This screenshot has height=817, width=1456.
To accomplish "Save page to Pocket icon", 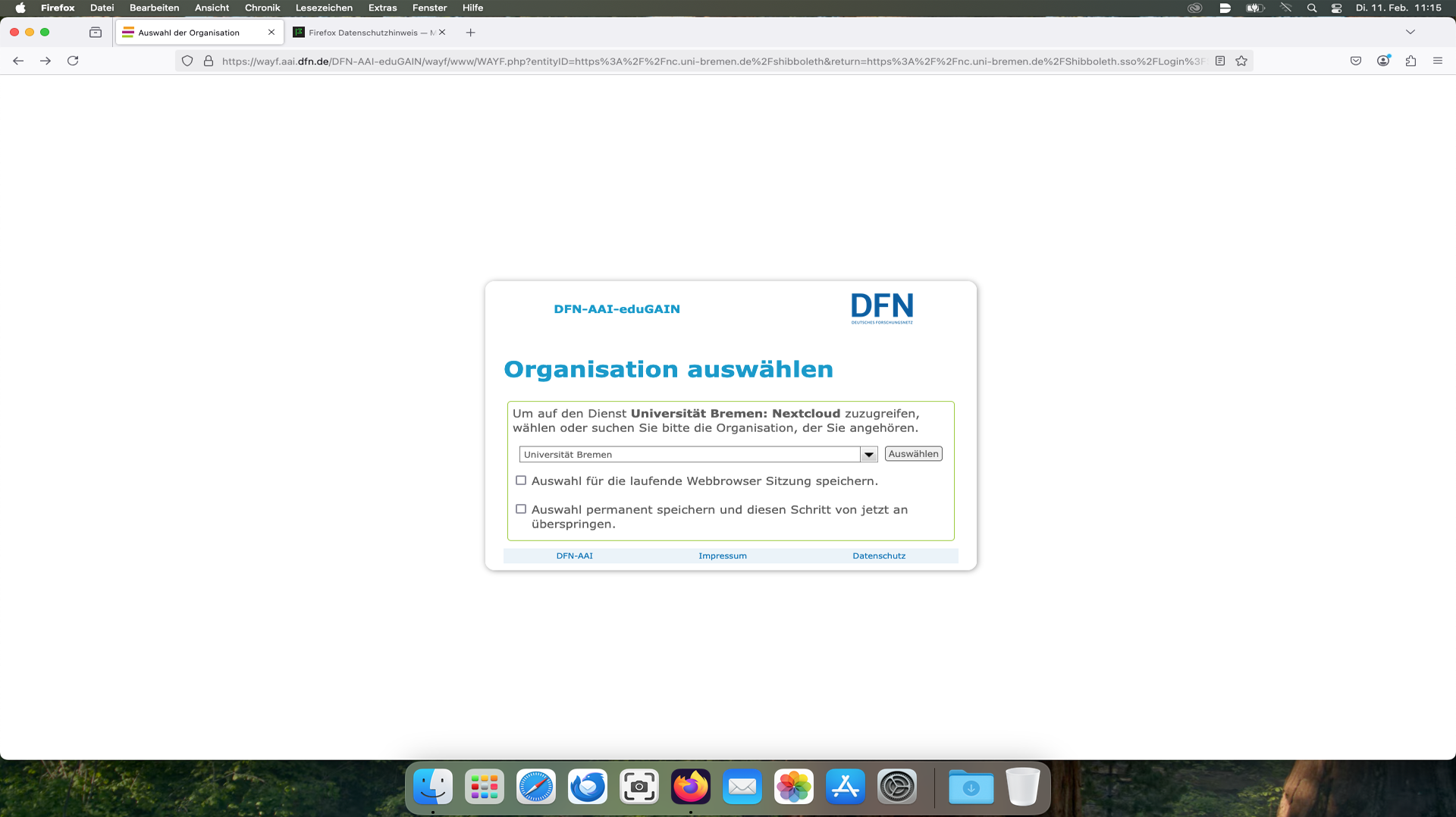I will 1356,61.
